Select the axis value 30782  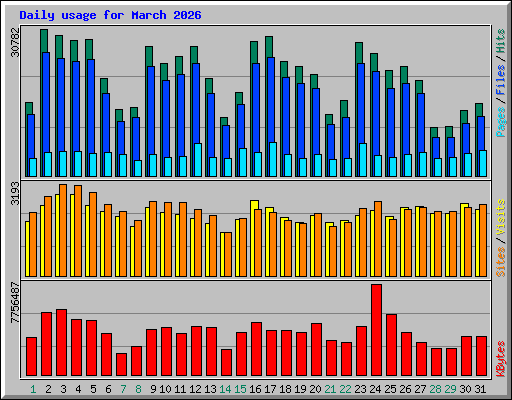pyautogui.click(x=15, y=42)
